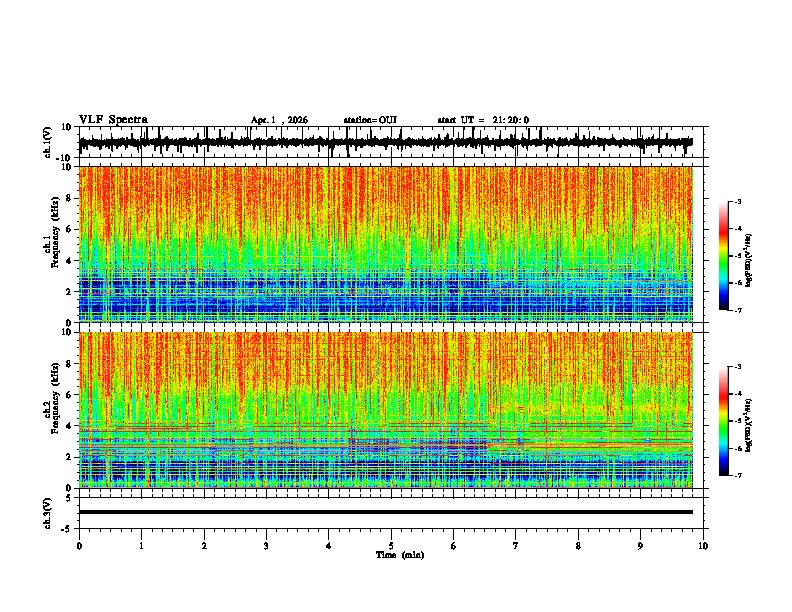Click the "-7" tick on ch.1 colorbar
This screenshot has width=792, height=612.
point(737,310)
